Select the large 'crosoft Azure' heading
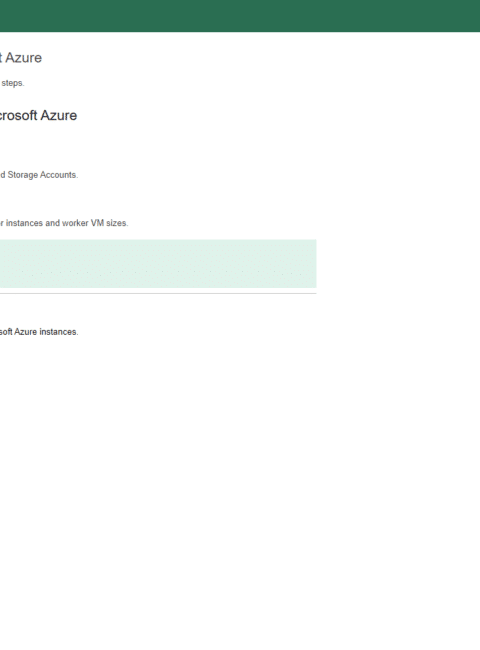This screenshot has width=480, height=650. 38,115
